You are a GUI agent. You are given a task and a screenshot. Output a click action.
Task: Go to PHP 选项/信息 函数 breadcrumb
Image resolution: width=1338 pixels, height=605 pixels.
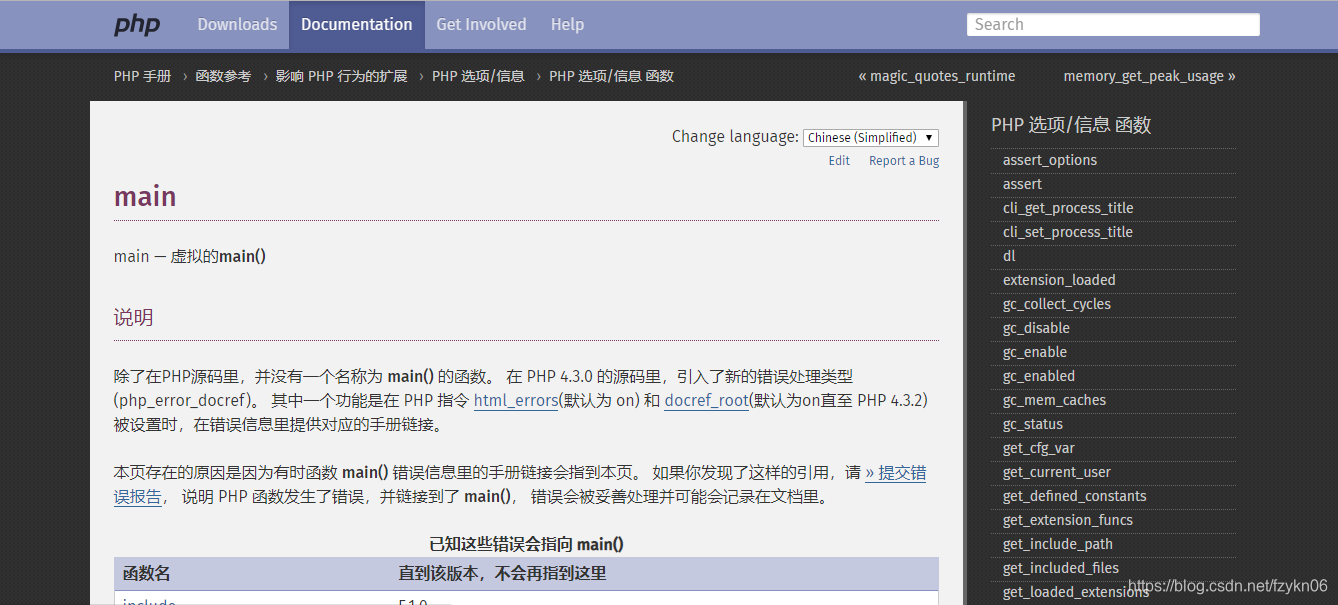[611, 76]
